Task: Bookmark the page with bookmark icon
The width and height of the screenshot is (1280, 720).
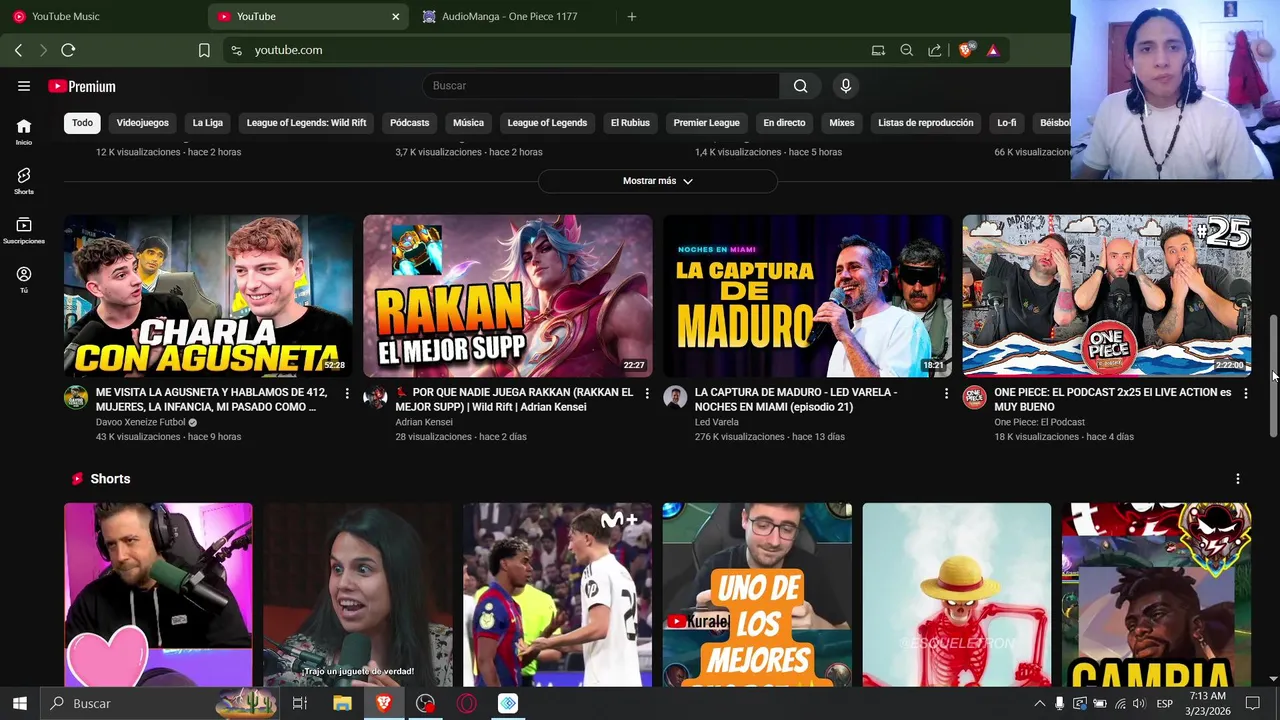Action: pyautogui.click(x=204, y=50)
